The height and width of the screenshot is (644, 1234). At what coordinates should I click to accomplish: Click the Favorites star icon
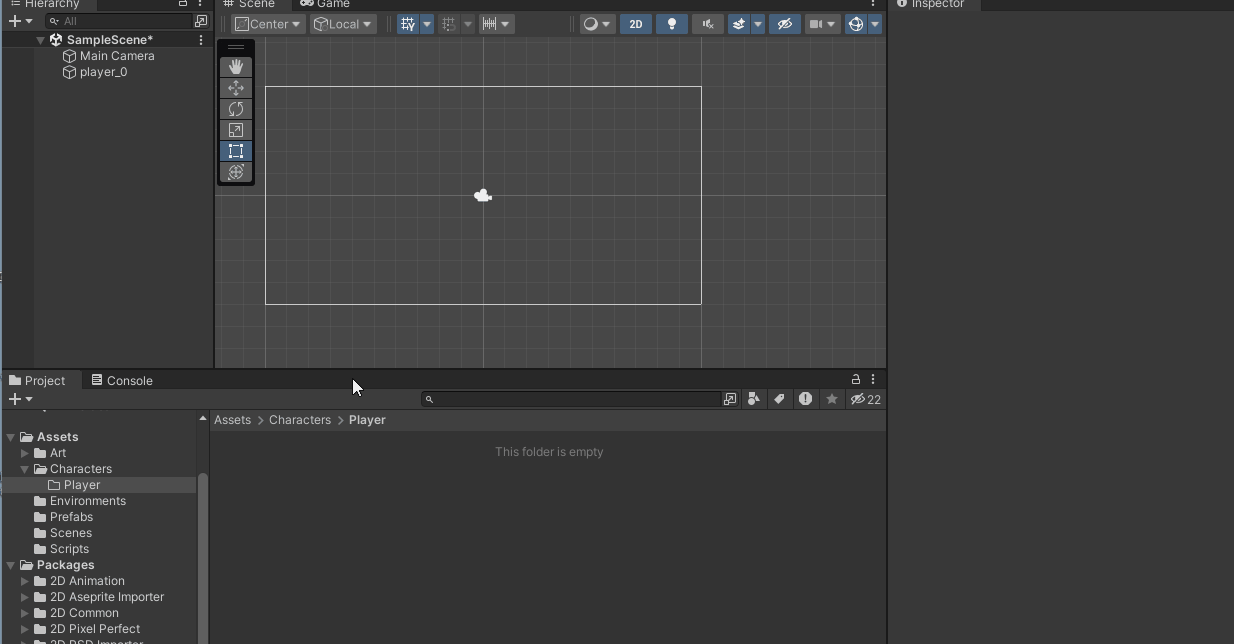(x=831, y=399)
